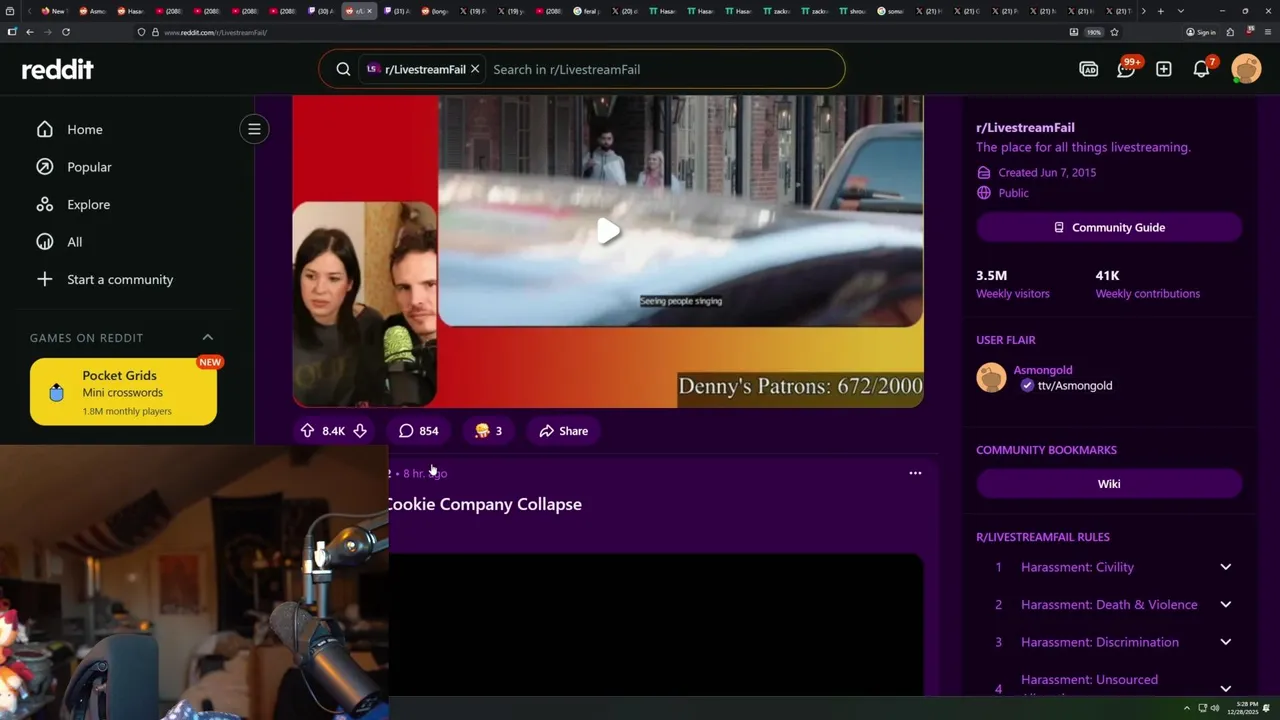The width and height of the screenshot is (1280, 720).
Task: Click the red badged extension icon
Action: [1249, 31]
